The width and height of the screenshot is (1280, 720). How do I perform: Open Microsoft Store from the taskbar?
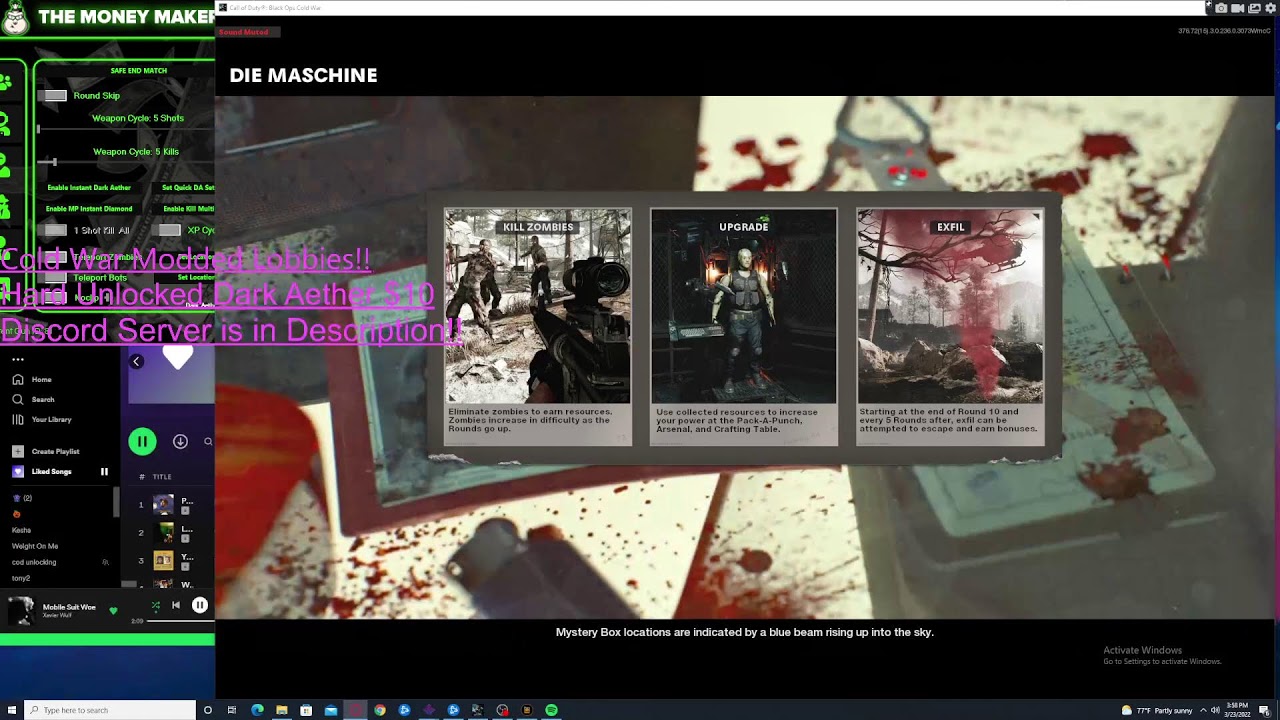point(306,710)
